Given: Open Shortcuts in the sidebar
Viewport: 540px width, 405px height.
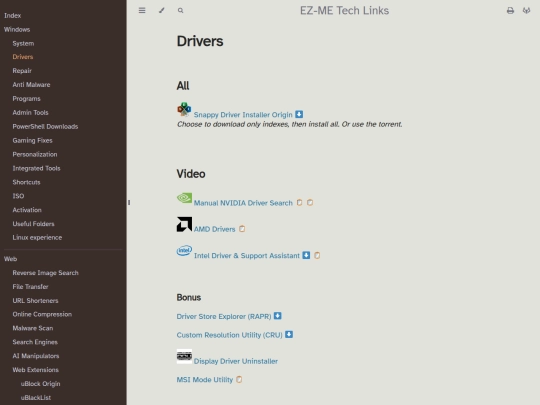Looking at the screenshot, I should click(26, 182).
